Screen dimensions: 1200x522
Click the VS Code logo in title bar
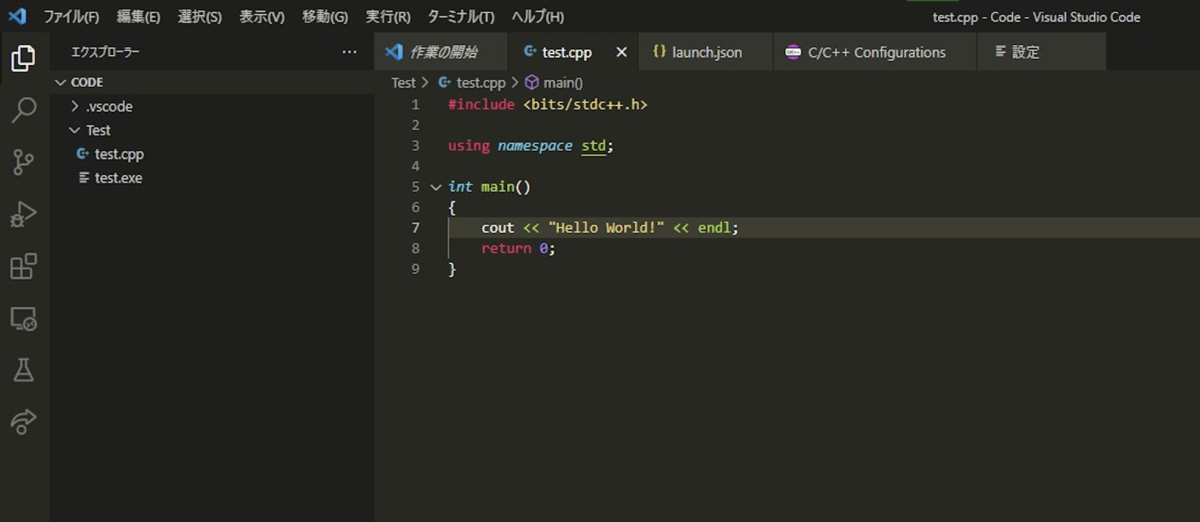17,17
